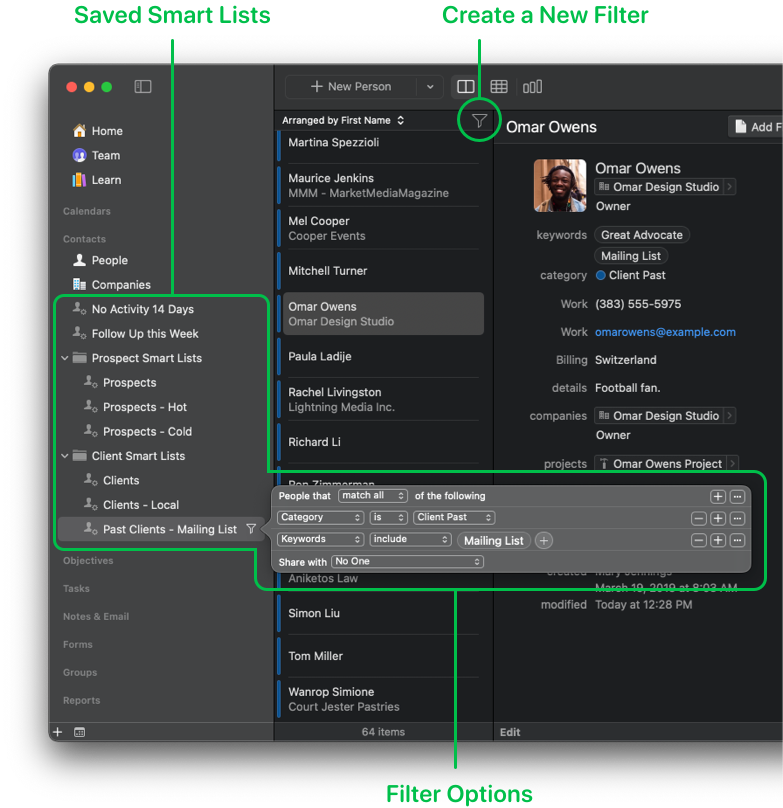Add another keyword with the round plus button

point(544,540)
